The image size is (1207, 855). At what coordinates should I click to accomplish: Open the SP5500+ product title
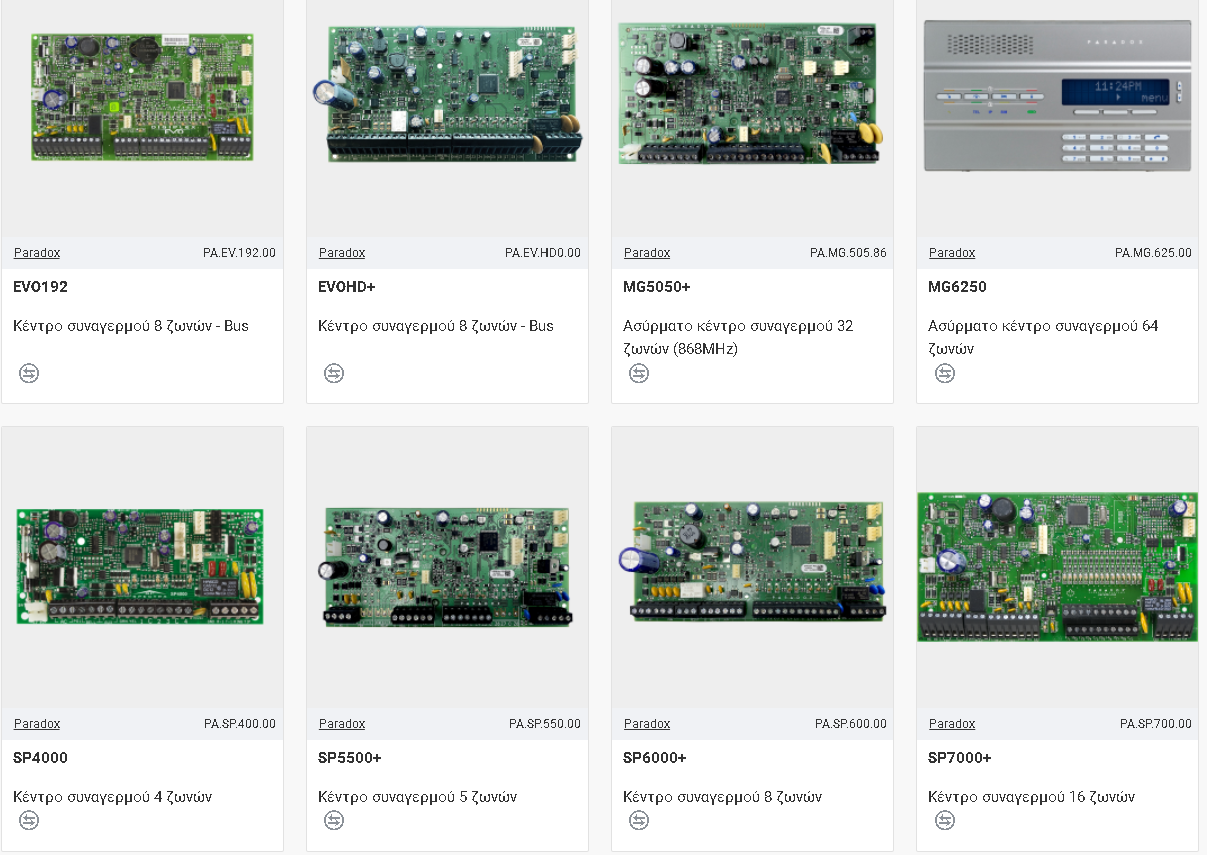coord(350,758)
